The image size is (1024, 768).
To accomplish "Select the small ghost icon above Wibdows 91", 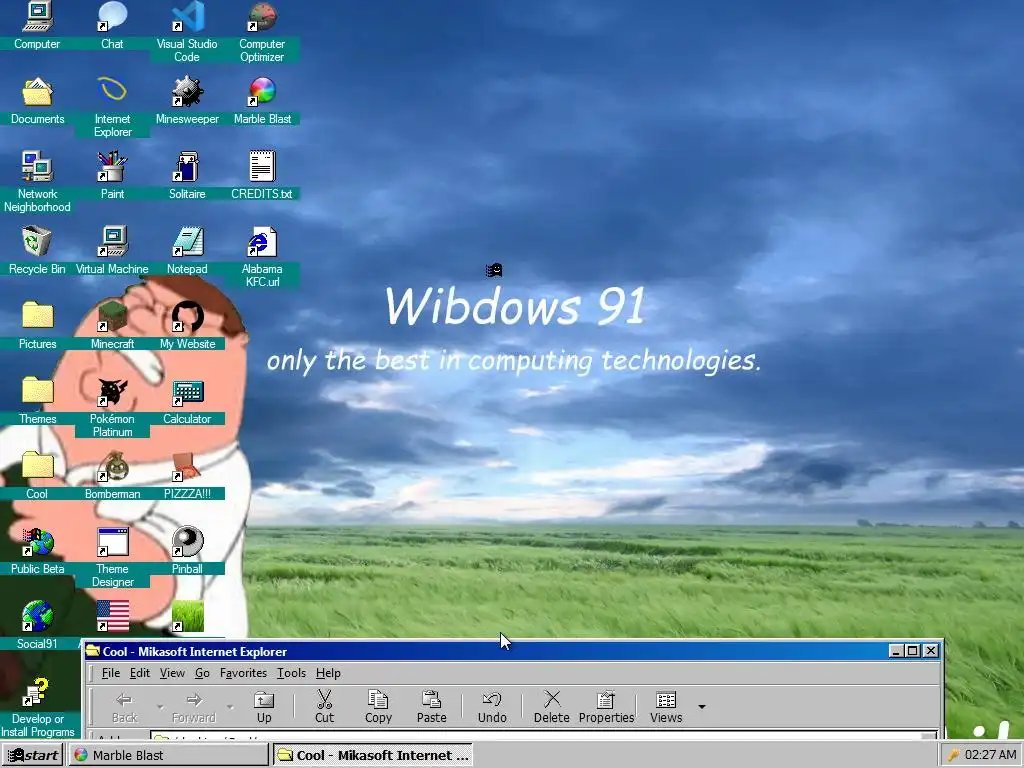I will [x=494, y=270].
